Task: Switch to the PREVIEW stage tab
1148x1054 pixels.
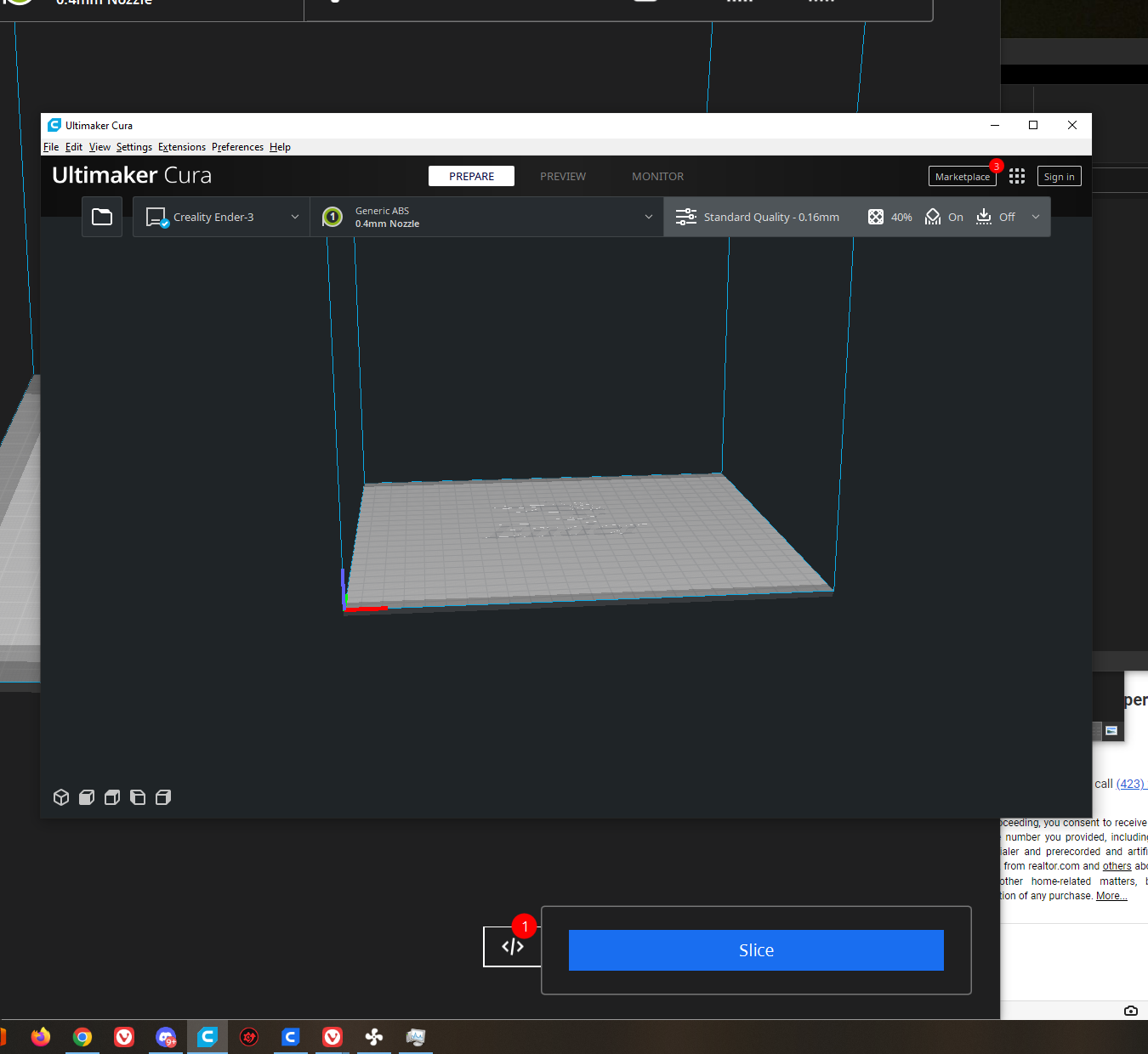Action: click(x=563, y=176)
